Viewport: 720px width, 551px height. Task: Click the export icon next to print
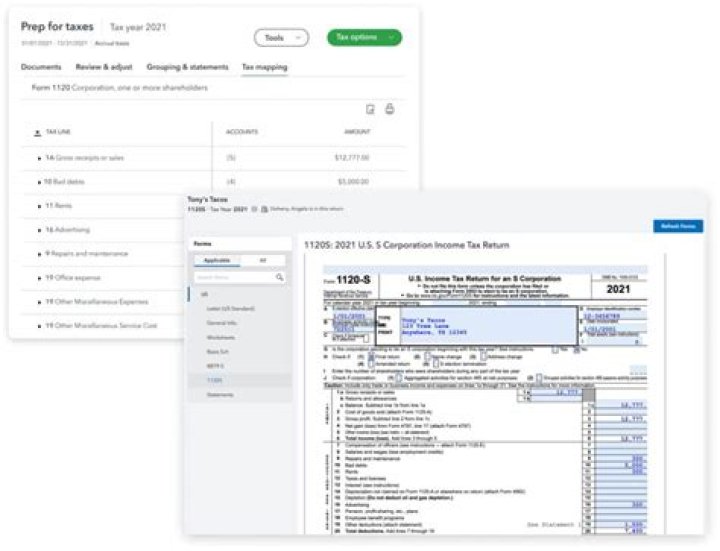coord(370,109)
